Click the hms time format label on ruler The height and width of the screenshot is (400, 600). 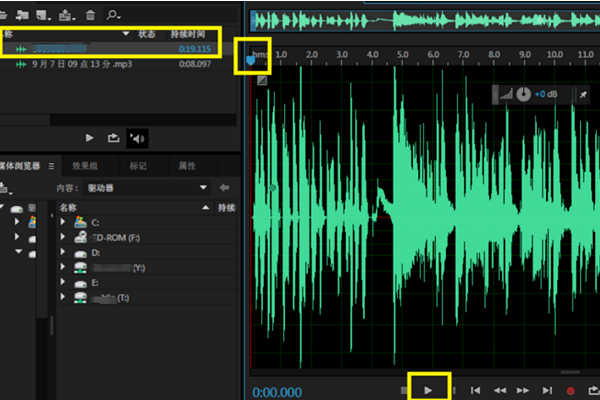click(x=260, y=55)
